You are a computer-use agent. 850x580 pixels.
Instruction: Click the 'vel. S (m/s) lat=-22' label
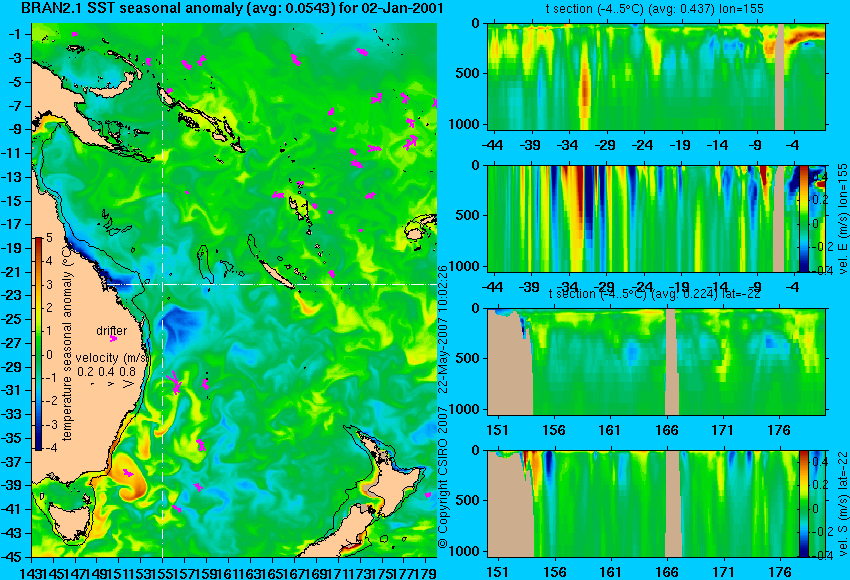pyautogui.click(x=842, y=504)
